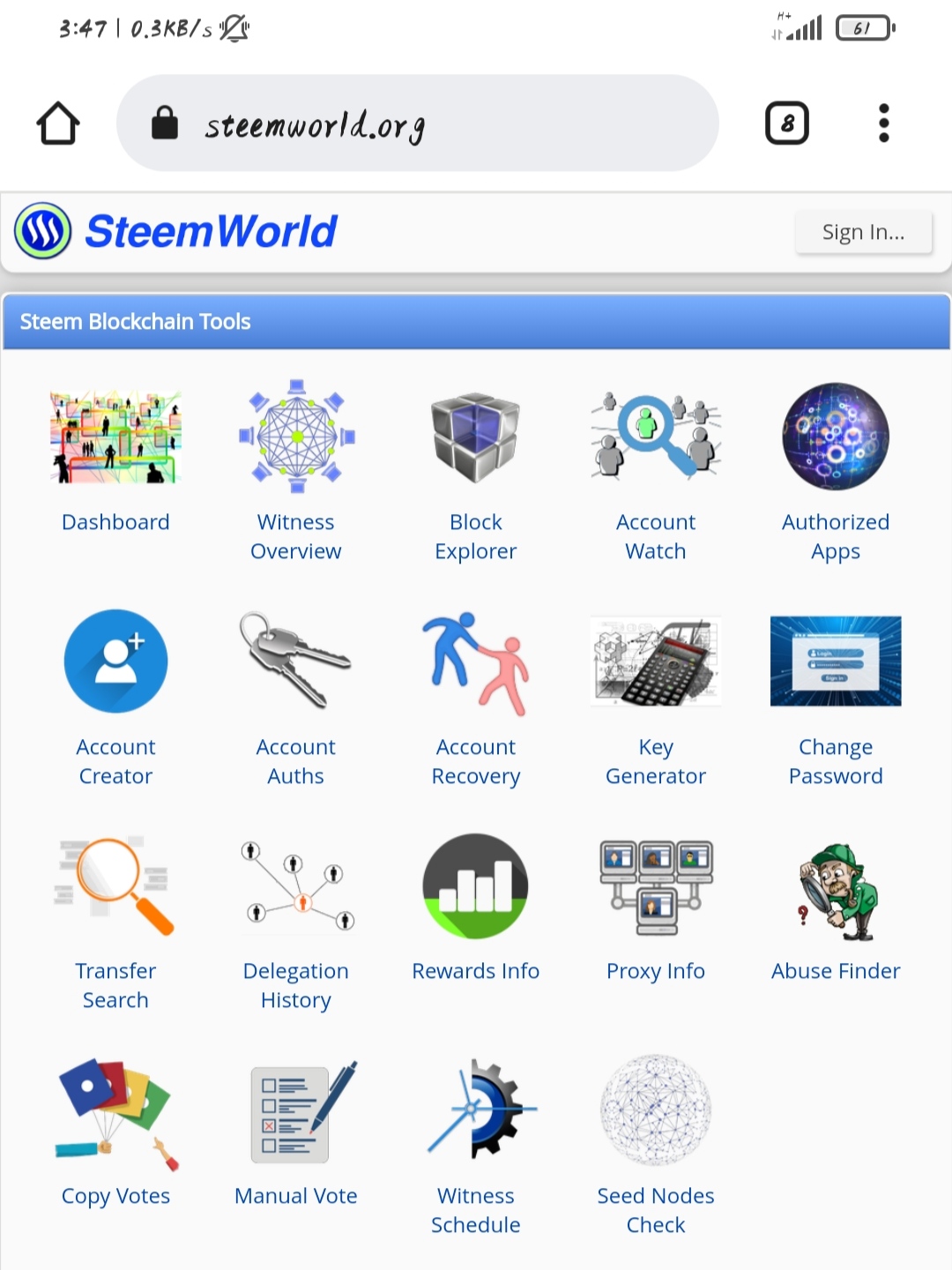Open the browser three-dot menu
This screenshot has height=1270, width=952.
tap(884, 123)
